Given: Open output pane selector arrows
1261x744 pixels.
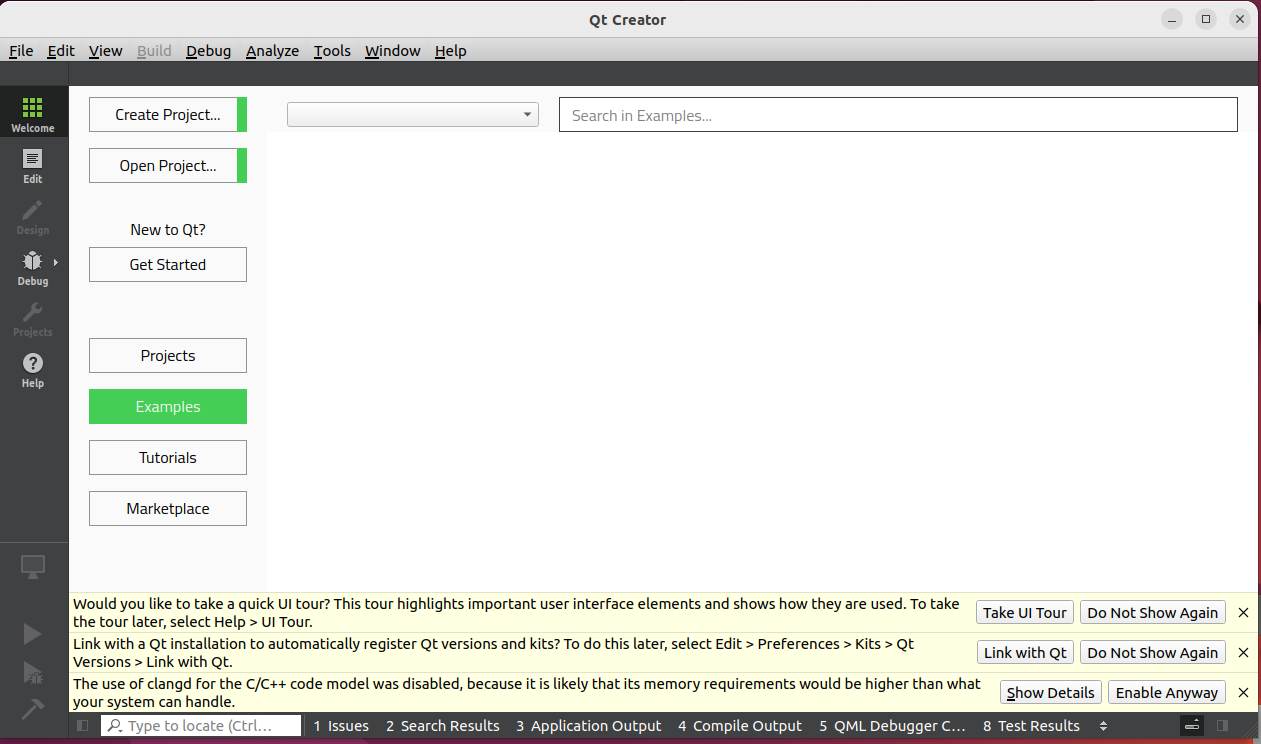Looking at the screenshot, I should pyautogui.click(x=1103, y=726).
